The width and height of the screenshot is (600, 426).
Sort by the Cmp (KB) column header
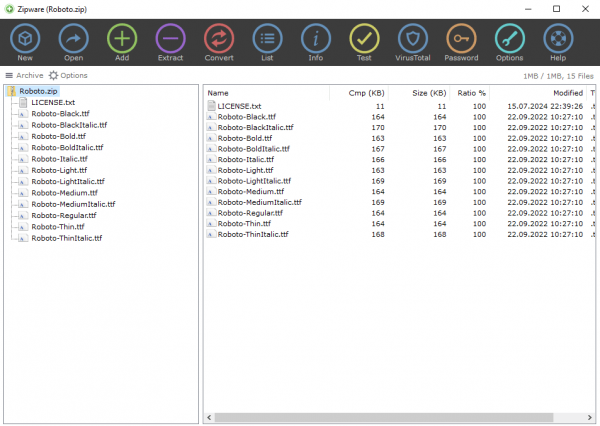point(359,93)
